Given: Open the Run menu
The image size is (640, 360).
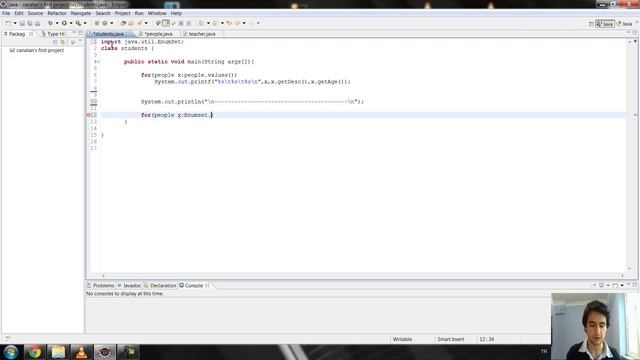Looking at the screenshot, I should (x=139, y=13).
